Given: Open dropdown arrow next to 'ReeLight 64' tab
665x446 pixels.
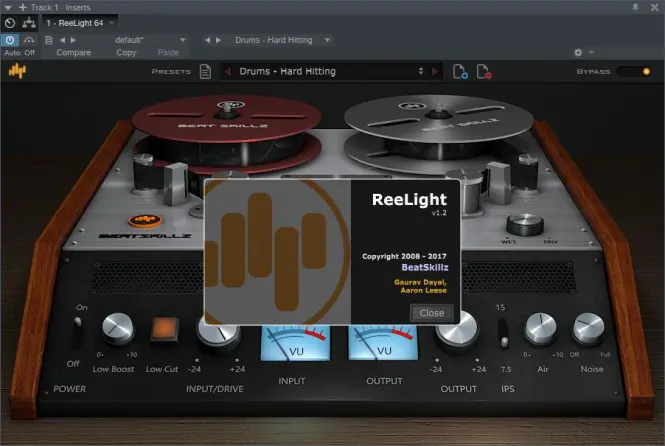Looking at the screenshot, I should pos(112,23).
